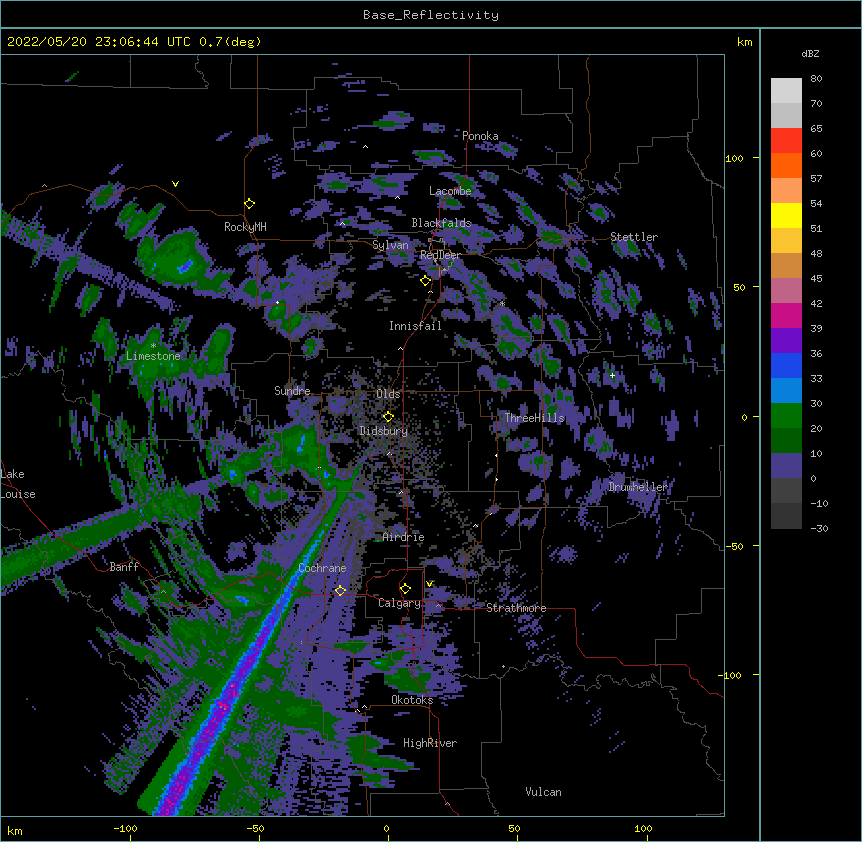This screenshot has height=842, width=862.
Task: Click the white 80 dBZ legend swatch
Action: 786,91
